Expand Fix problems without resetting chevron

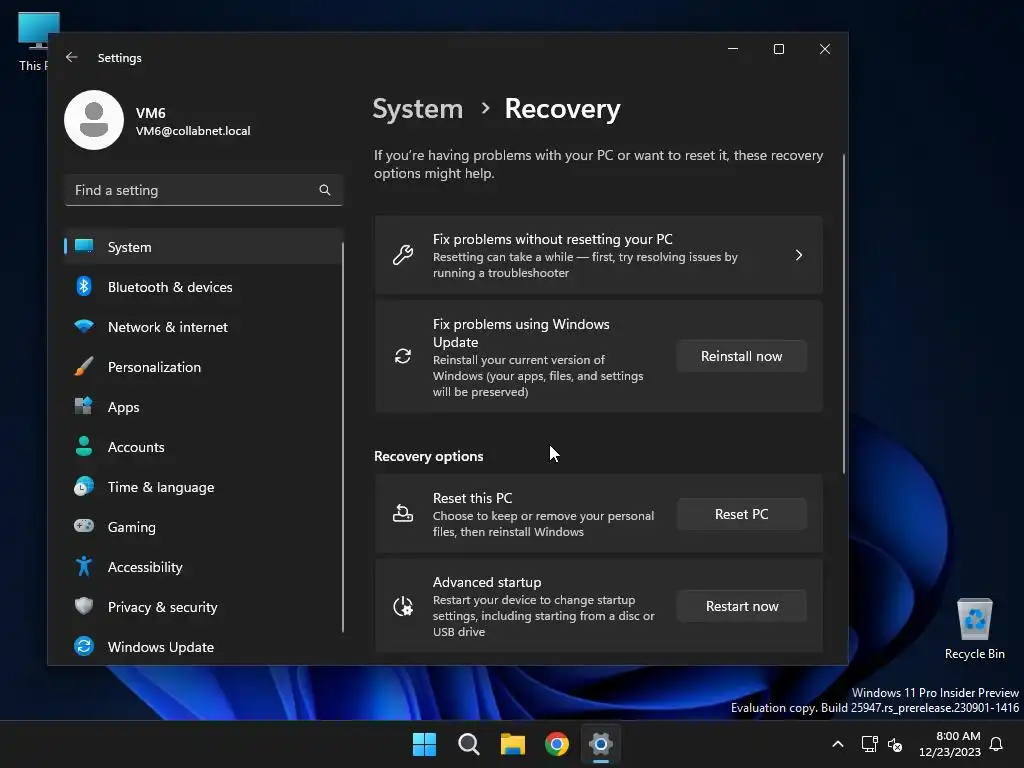[799, 255]
